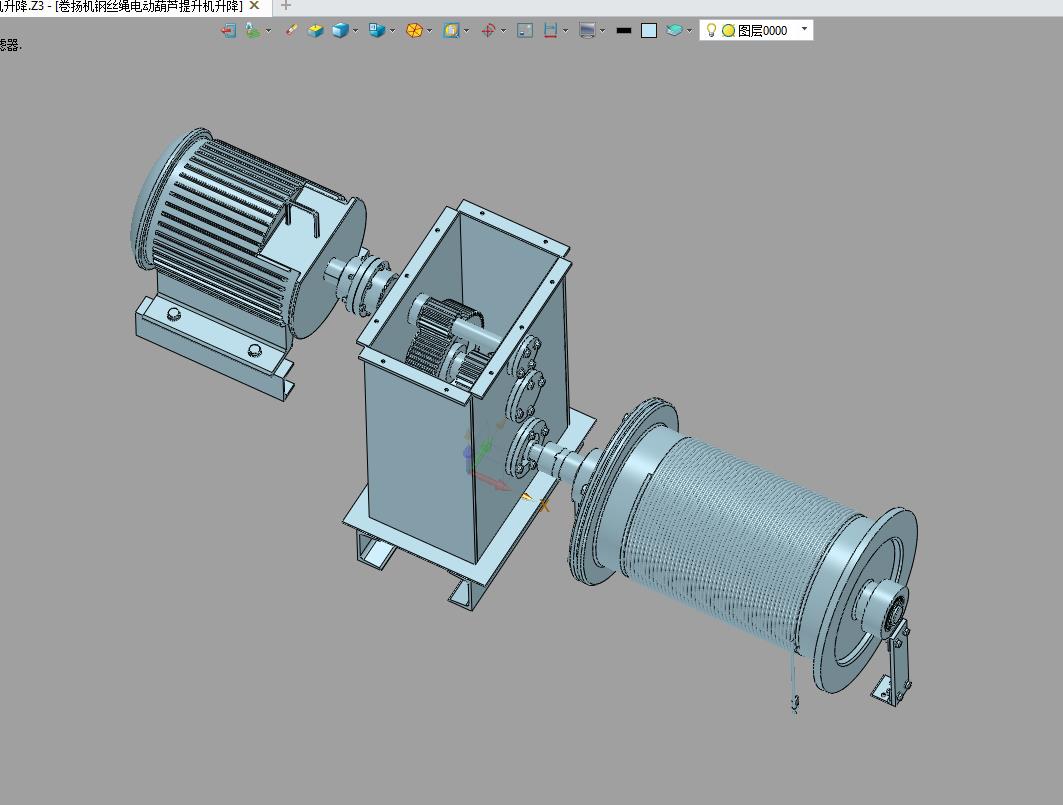Close the 卷扬机钢丝绳电动葫芦提升机升降 tab
The height and width of the screenshot is (805, 1063).
(255, 5)
